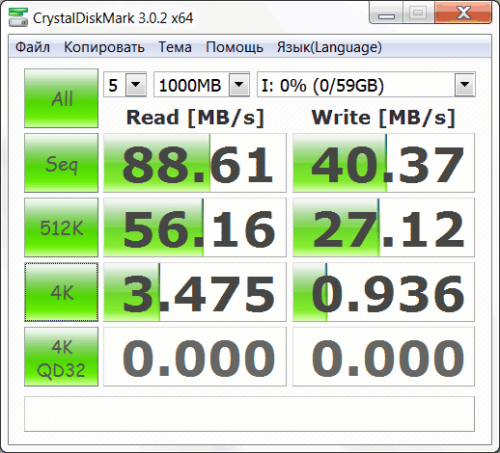Click the 4K QD32 write result 0.000
The image size is (500, 453).
click(x=383, y=357)
